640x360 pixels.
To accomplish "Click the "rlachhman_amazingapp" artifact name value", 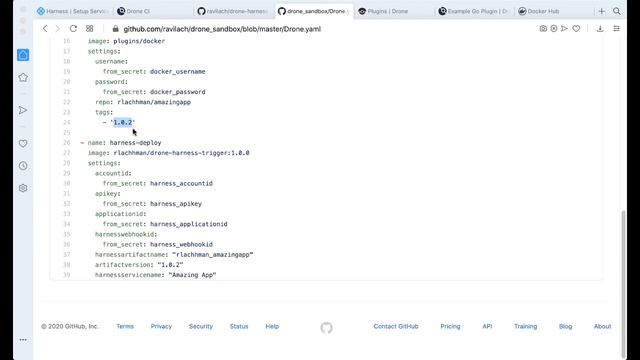I will click(213, 255).
